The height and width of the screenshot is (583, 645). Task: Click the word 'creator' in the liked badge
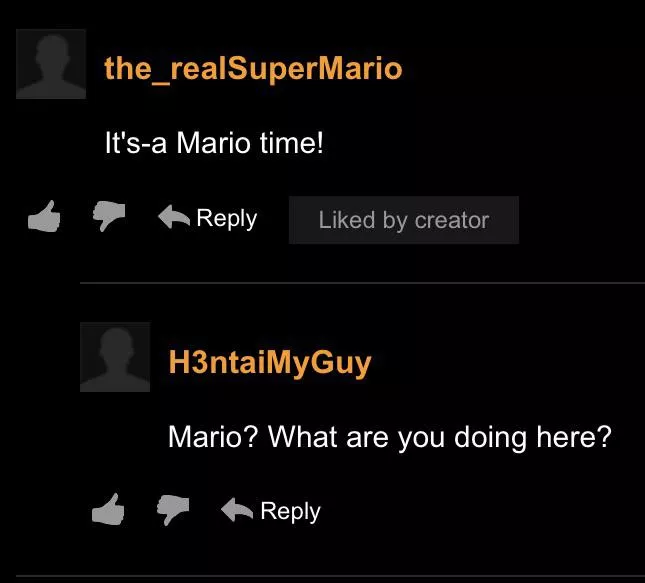point(452,221)
